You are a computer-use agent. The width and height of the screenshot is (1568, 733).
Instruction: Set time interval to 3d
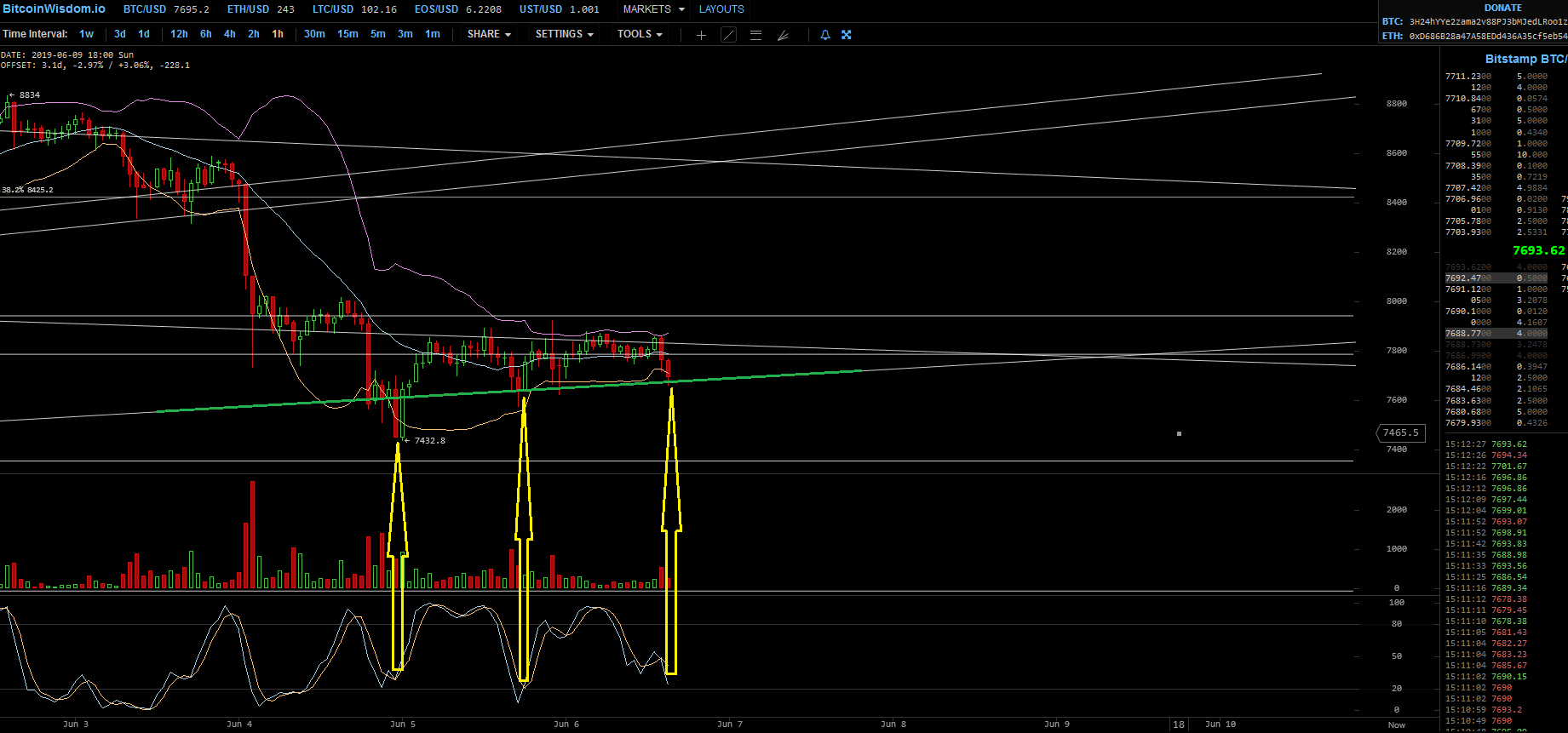click(120, 34)
